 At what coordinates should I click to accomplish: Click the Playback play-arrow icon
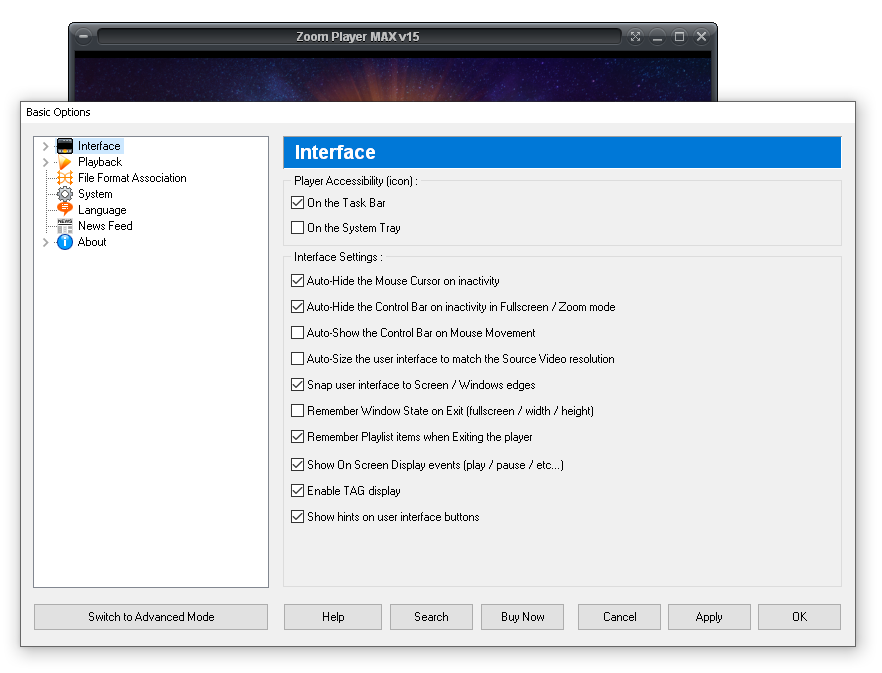click(65, 162)
